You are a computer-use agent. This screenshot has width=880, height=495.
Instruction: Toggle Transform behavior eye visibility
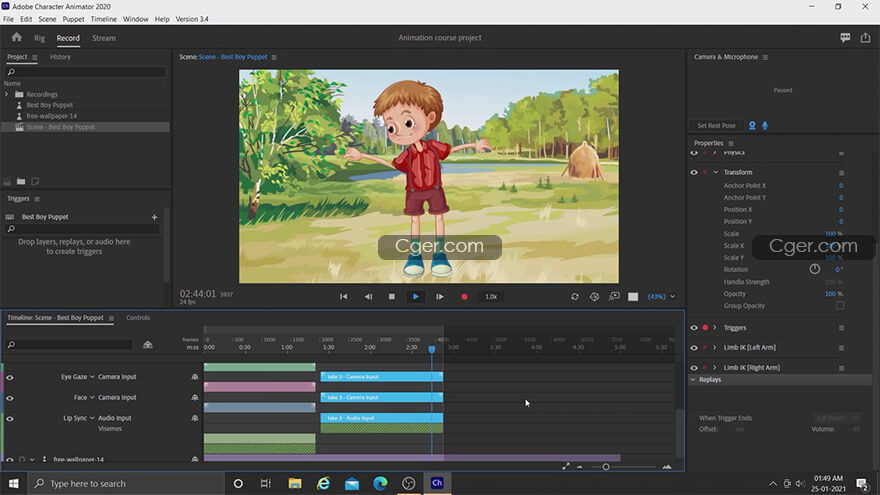pyautogui.click(x=694, y=172)
